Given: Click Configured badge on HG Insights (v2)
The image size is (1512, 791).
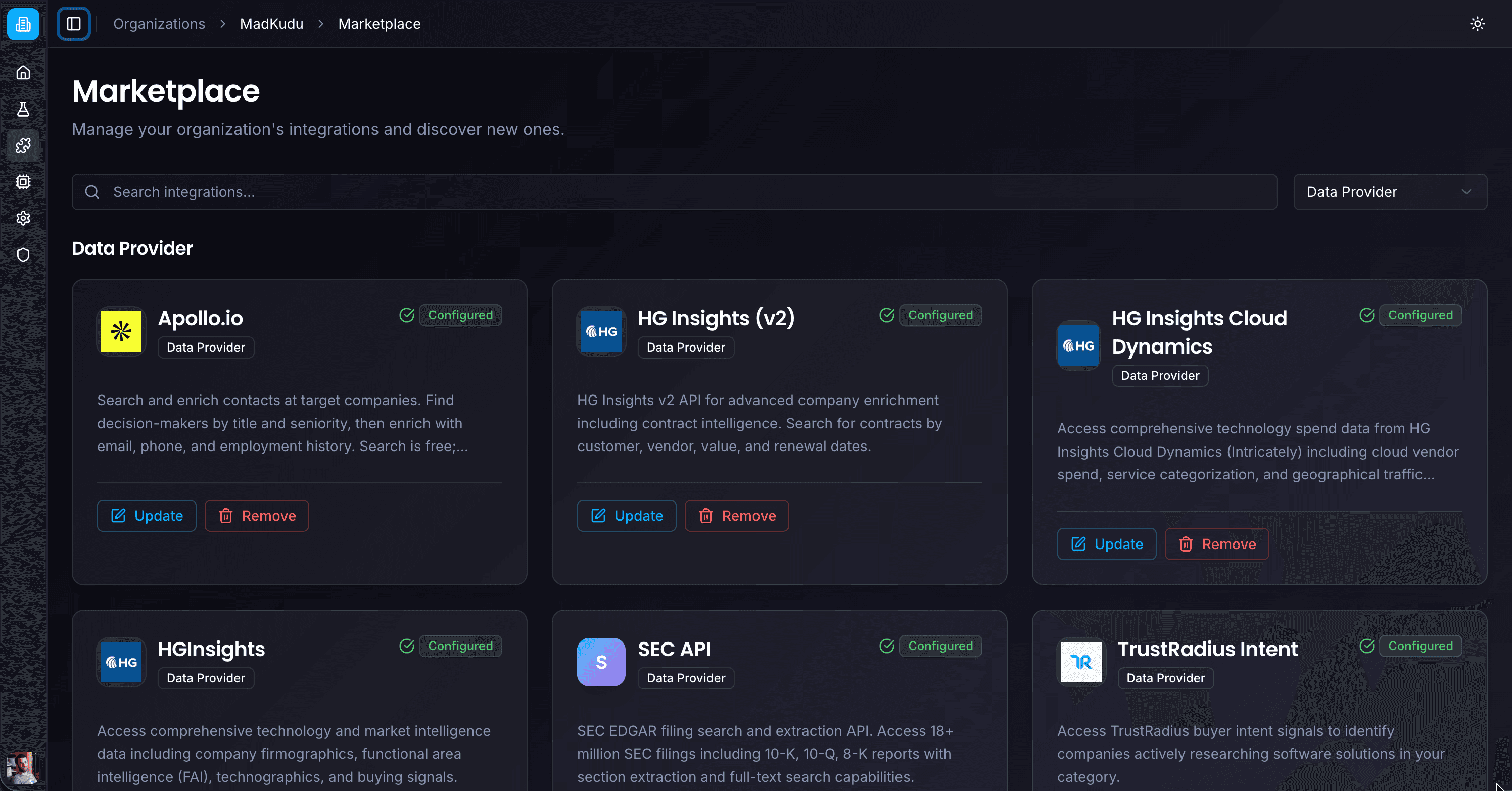Looking at the screenshot, I should 940,315.
